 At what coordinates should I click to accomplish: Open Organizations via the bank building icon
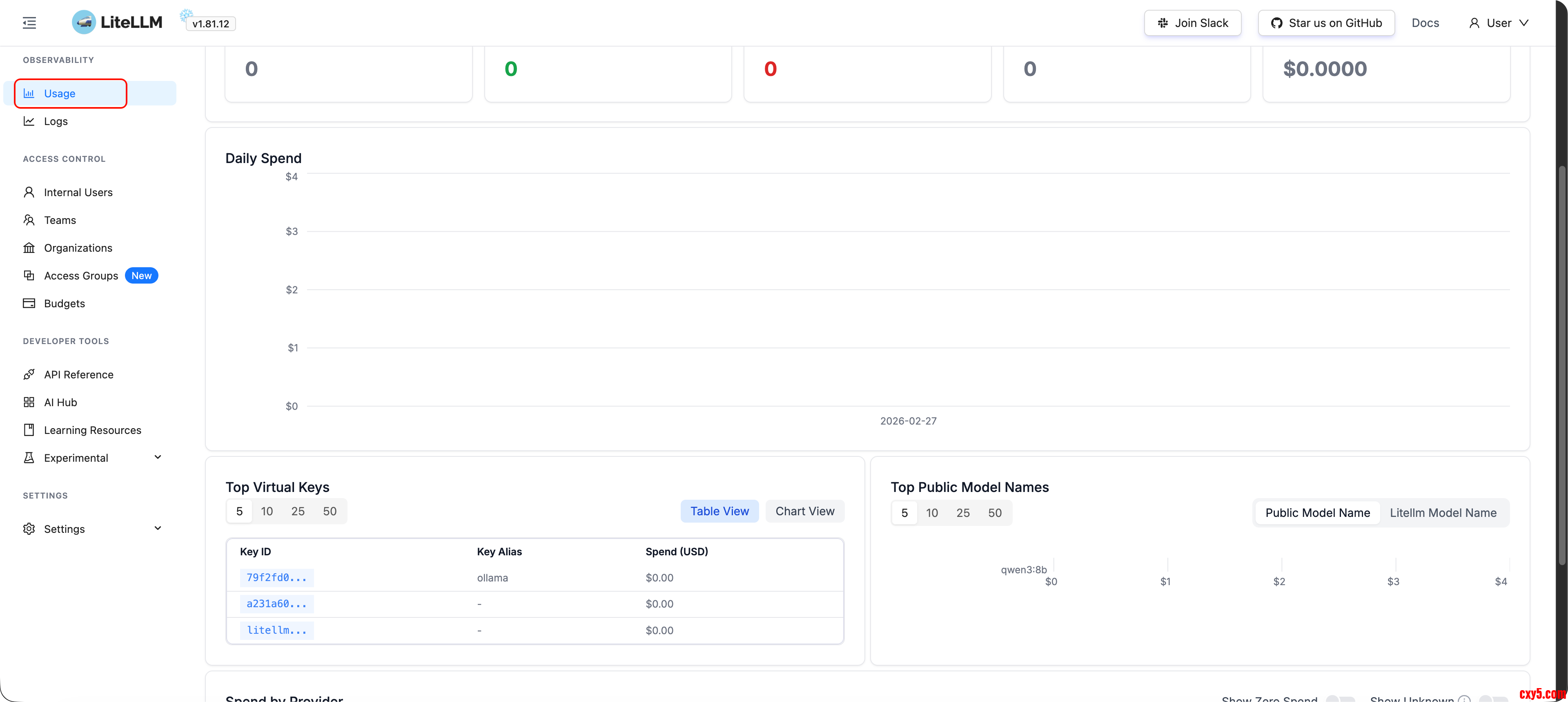(29, 248)
